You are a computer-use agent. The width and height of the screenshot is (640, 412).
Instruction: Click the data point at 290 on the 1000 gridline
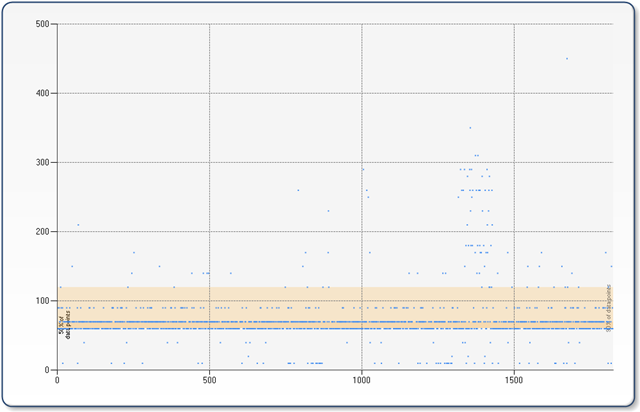click(x=363, y=169)
